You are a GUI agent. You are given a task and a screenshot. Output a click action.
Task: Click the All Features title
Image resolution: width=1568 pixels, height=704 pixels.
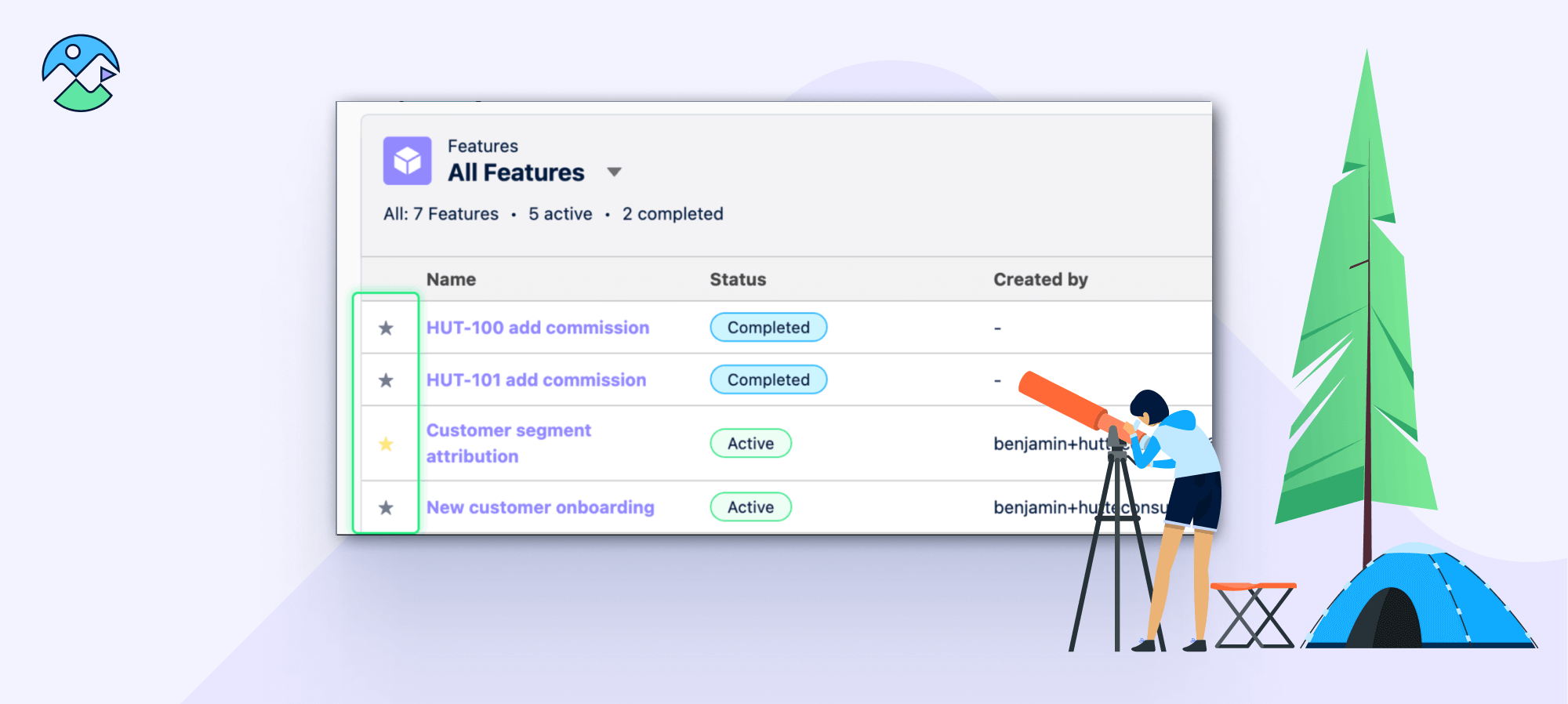pyautogui.click(x=516, y=172)
